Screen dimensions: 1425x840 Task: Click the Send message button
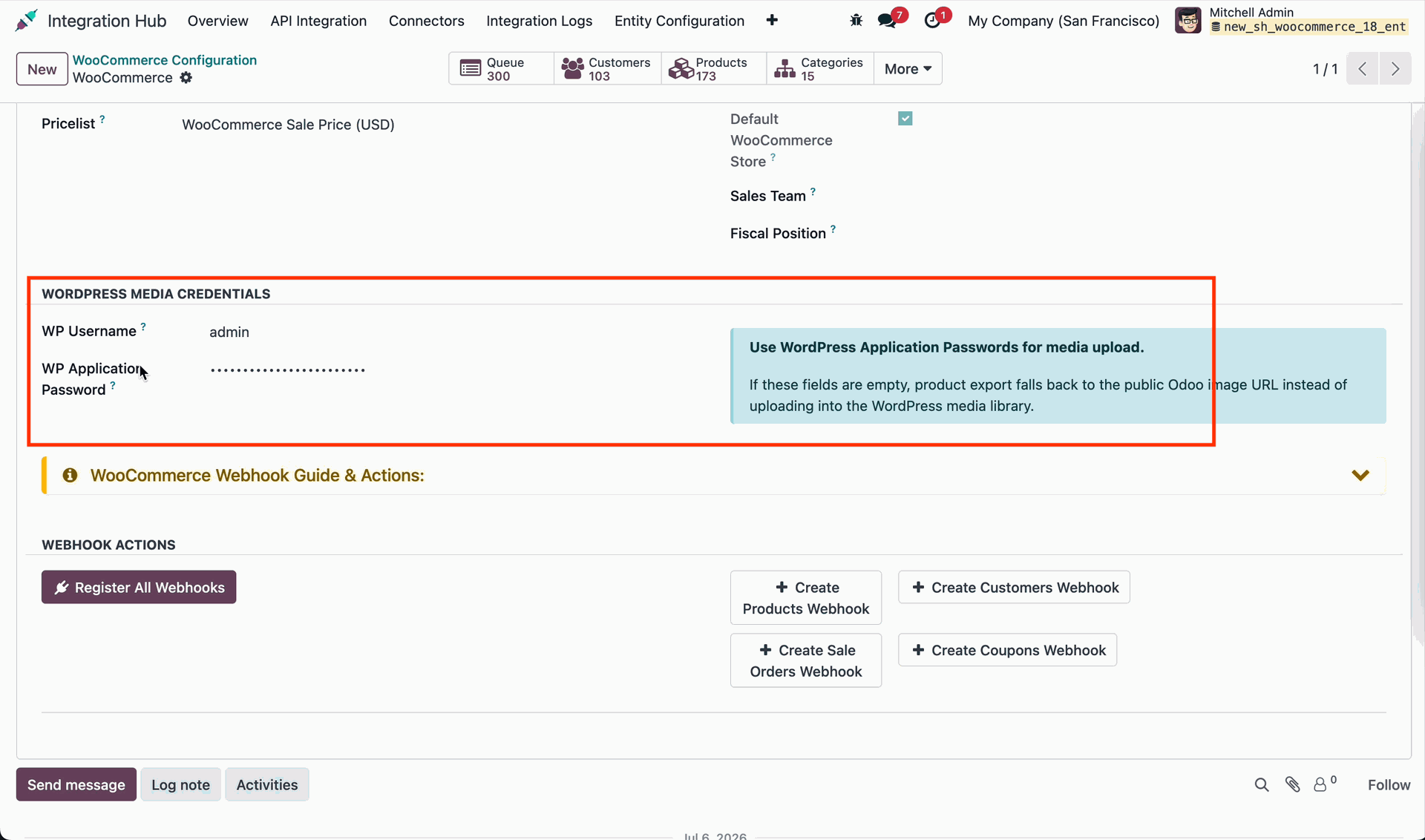76,785
